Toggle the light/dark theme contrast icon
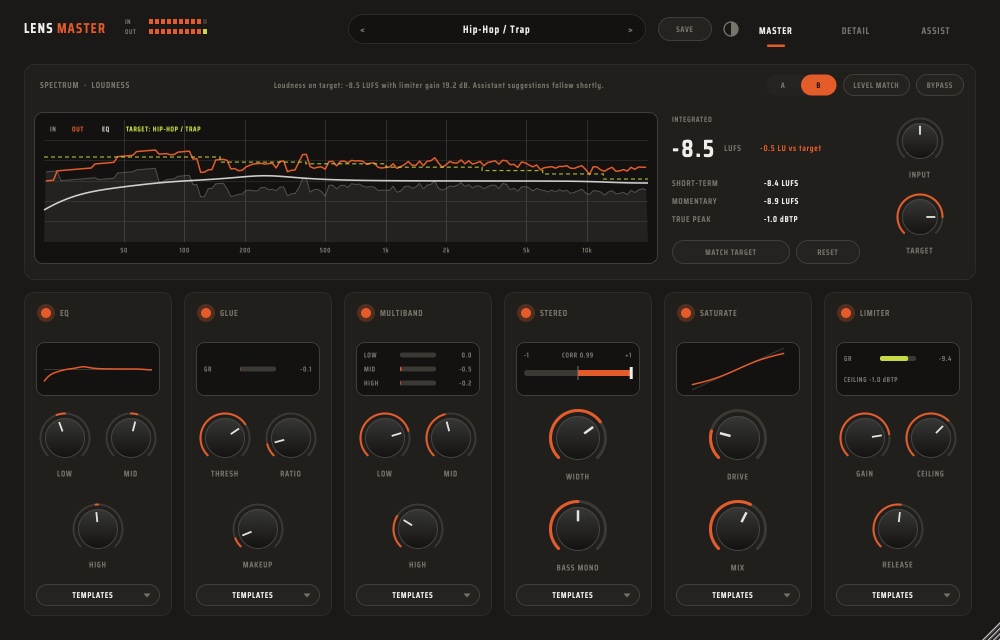Screen dimensions: 1000x640 click(730, 29)
